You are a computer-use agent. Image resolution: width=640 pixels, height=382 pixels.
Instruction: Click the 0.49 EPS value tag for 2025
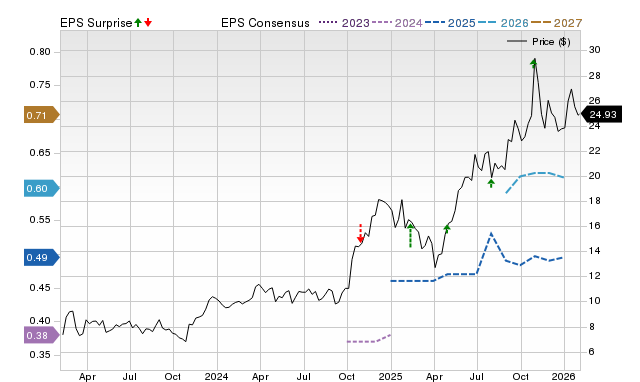click(x=41, y=258)
